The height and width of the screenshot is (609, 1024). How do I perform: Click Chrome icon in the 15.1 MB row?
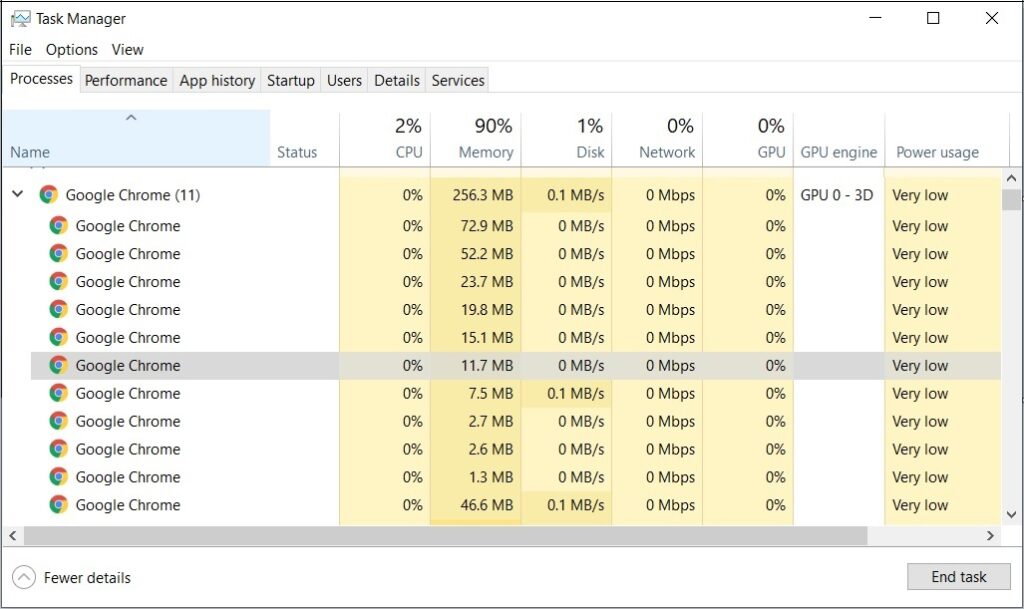58,337
